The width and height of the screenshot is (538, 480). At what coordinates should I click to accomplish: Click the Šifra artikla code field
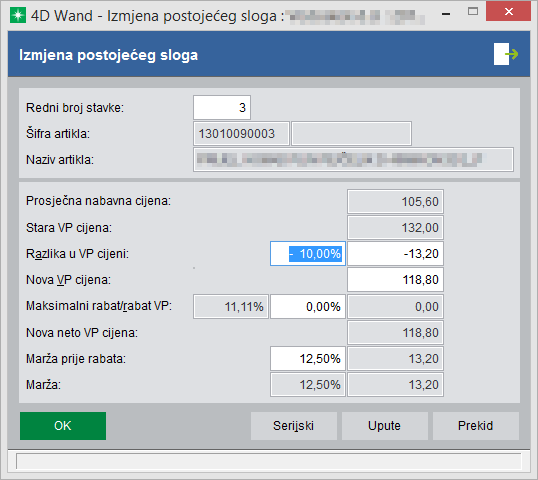pyautogui.click(x=241, y=133)
